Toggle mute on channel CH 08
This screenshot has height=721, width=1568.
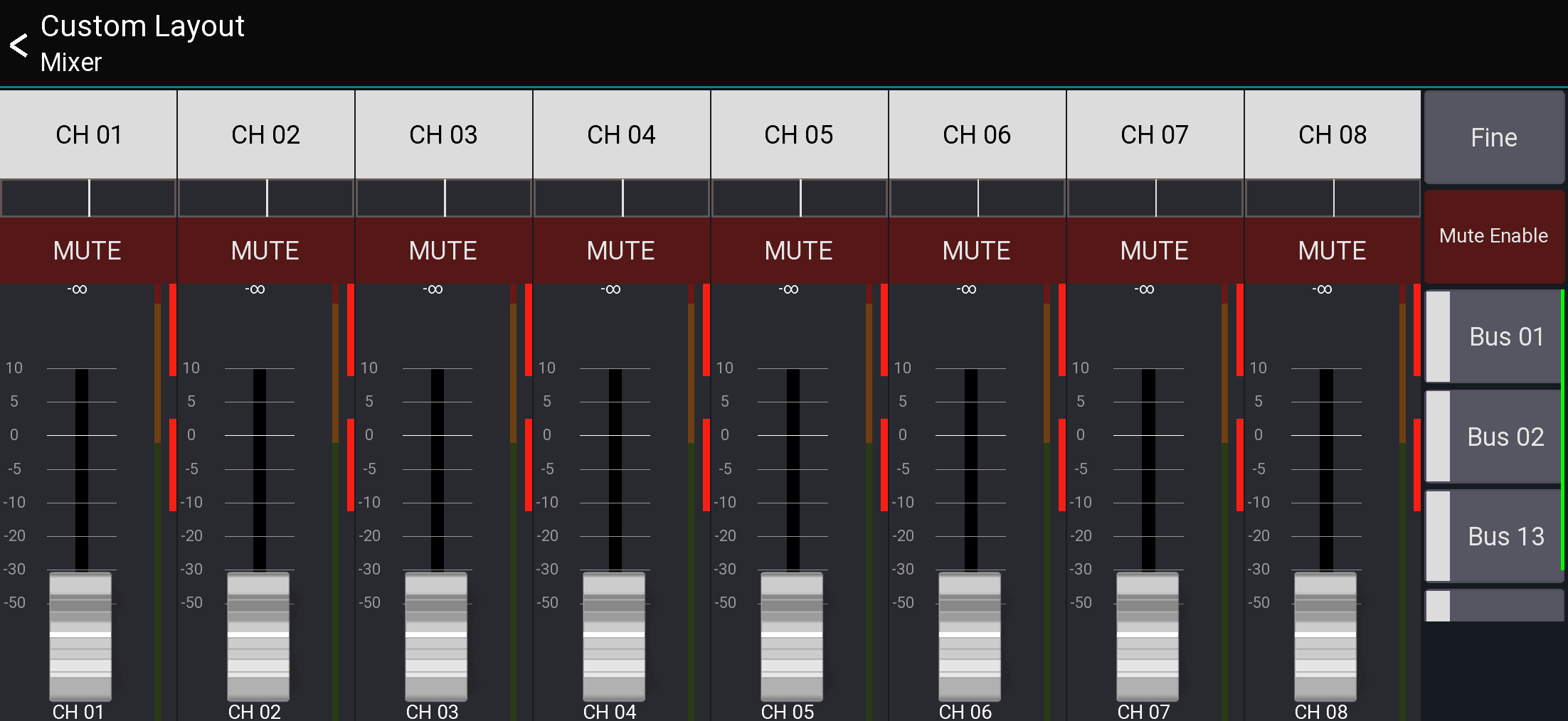click(1333, 250)
